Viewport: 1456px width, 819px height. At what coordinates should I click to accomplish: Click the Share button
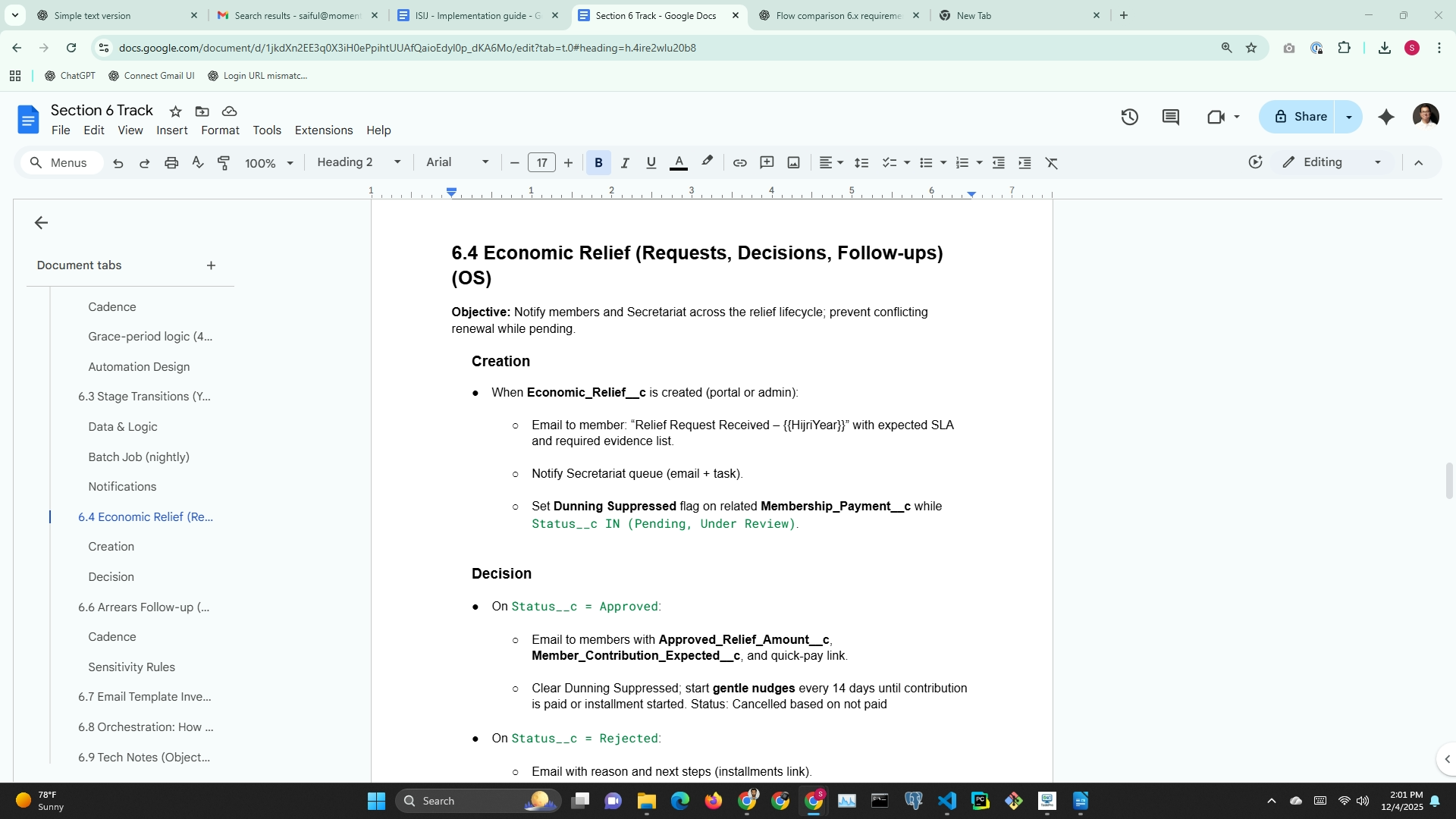point(1301,117)
